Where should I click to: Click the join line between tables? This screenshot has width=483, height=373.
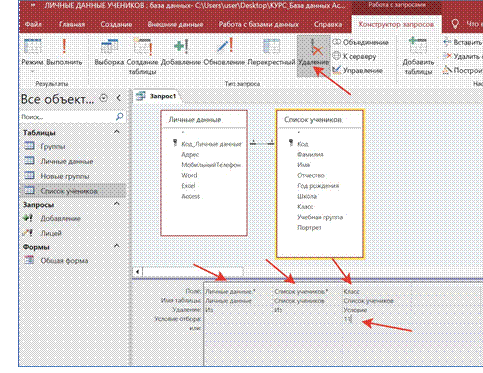point(262,143)
